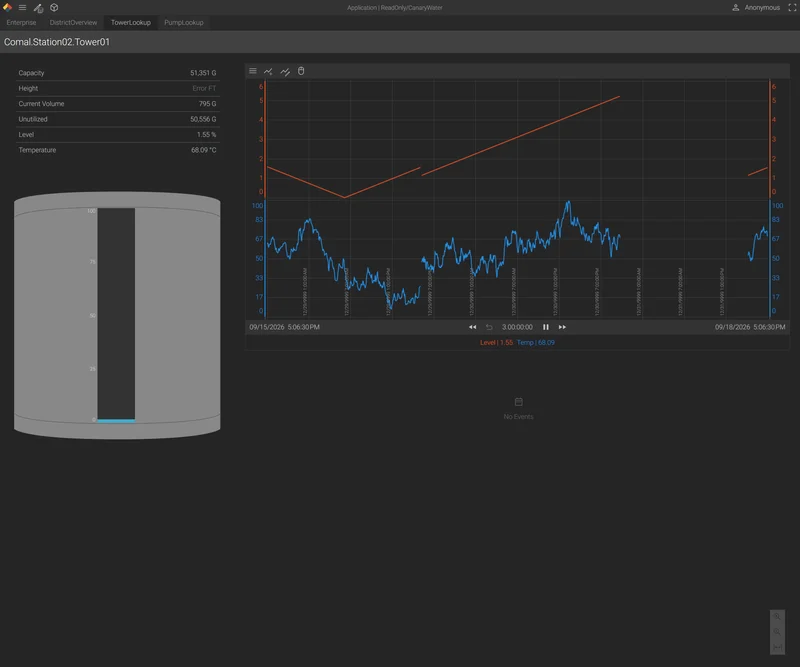This screenshot has height=667, width=800.
Task: Click the Unutilized value 50,556 G
Action: click(x=203, y=119)
